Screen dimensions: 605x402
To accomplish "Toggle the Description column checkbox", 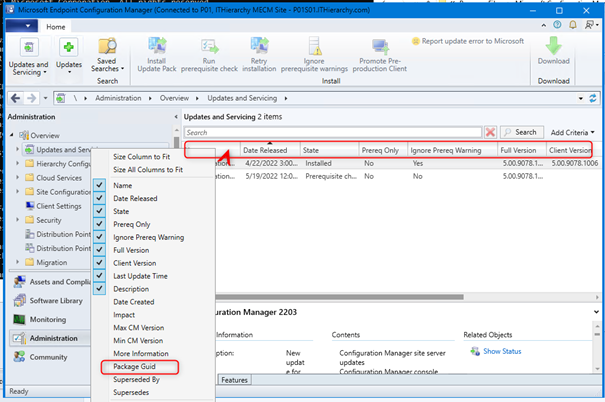I will [99, 288].
